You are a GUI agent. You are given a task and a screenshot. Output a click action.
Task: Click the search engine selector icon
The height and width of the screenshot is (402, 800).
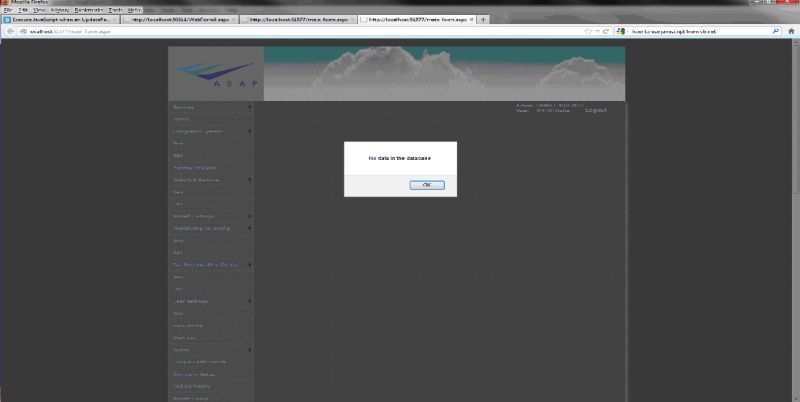[620, 32]
